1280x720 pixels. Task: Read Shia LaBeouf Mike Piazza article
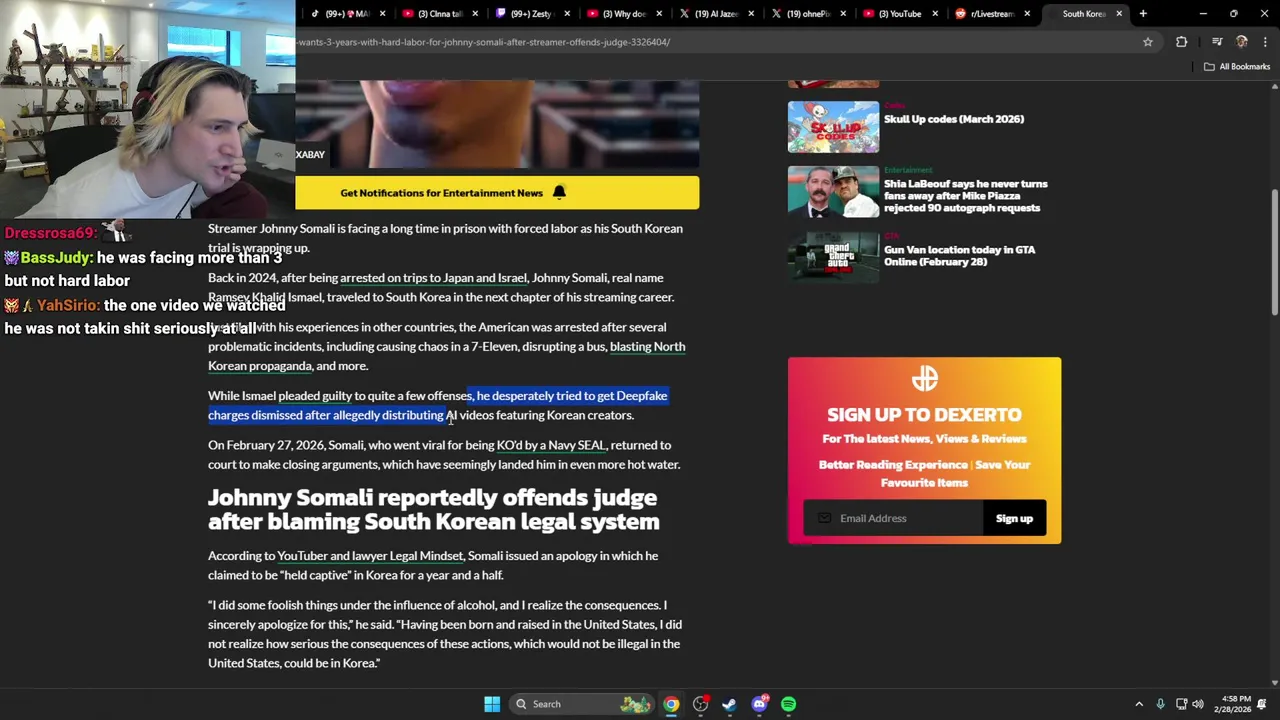(x=966, y=196)
